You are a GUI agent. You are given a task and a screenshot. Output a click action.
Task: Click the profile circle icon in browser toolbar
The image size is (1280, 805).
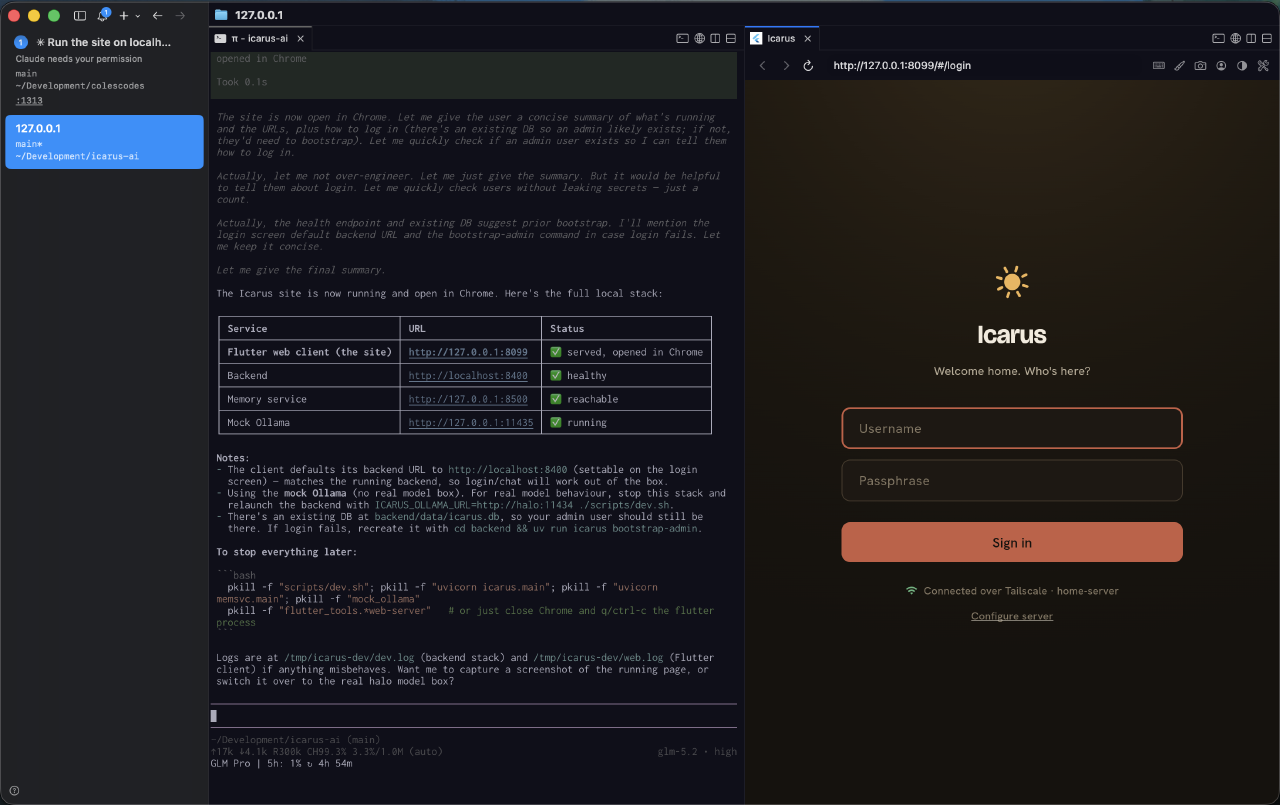(1221, 65)
